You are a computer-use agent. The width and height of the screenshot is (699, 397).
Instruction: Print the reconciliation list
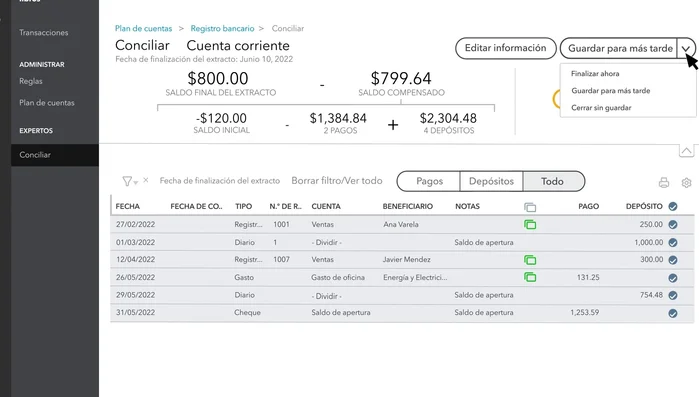point(664,183)
